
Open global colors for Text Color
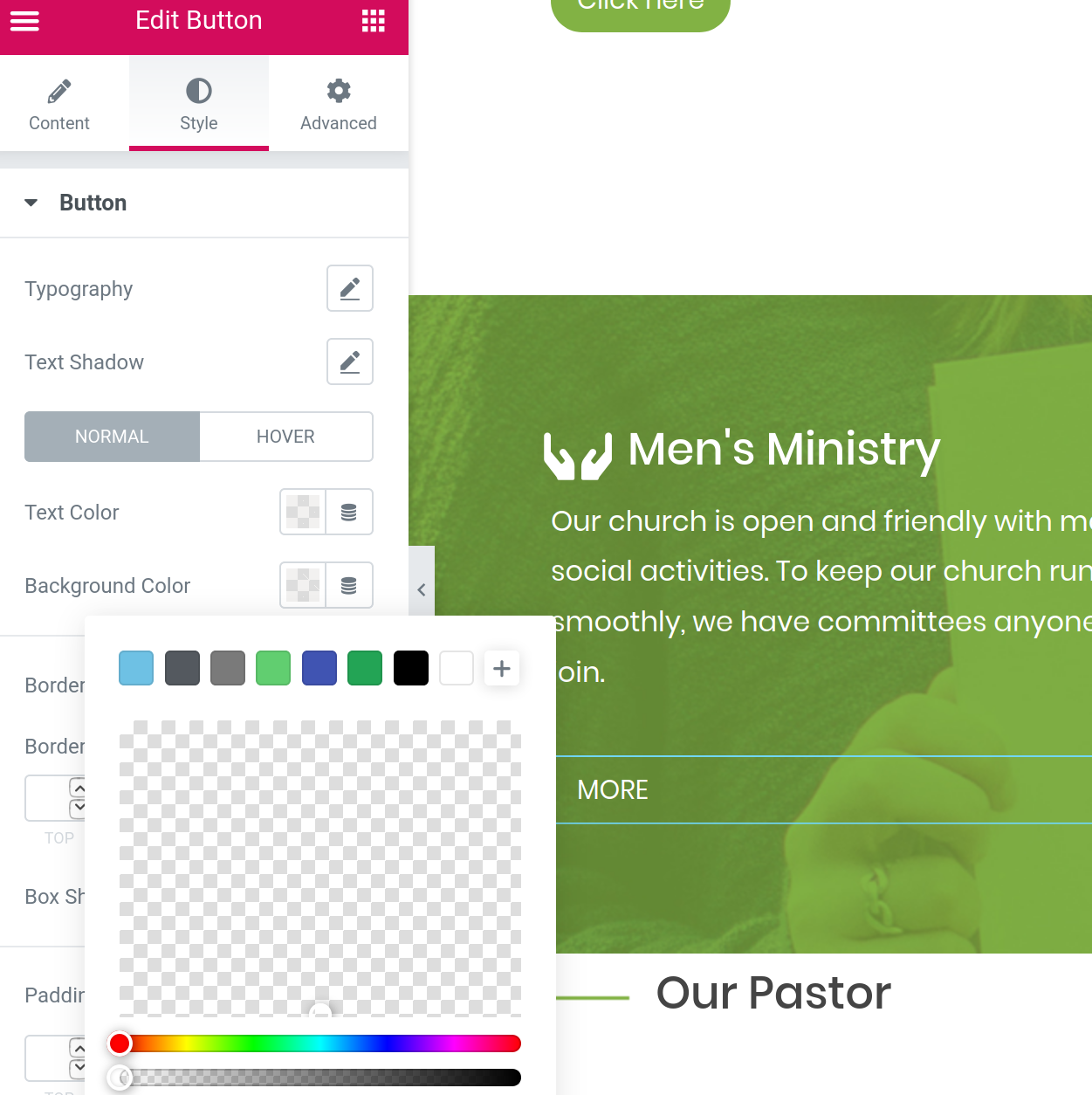pyautogui.click(x=349, y=512)
